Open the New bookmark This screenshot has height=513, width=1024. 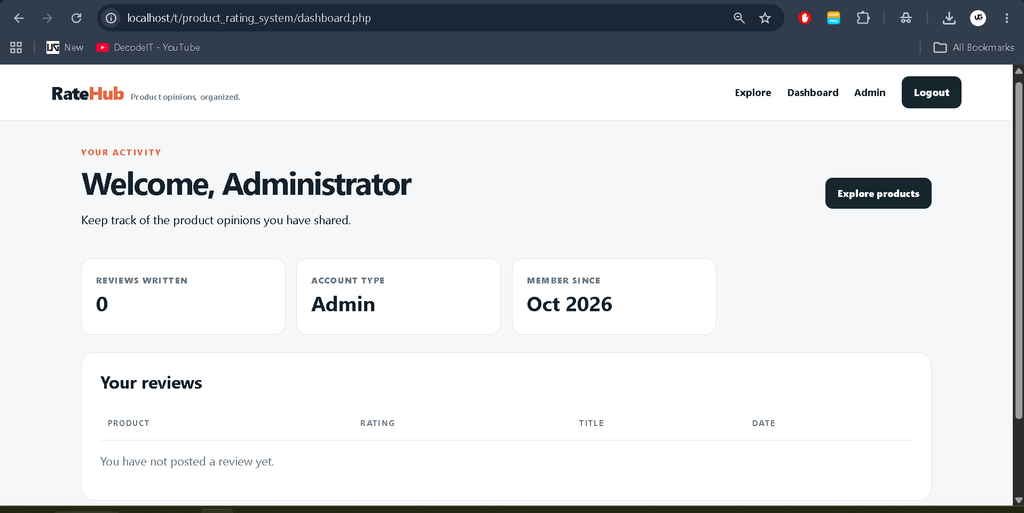65,47
